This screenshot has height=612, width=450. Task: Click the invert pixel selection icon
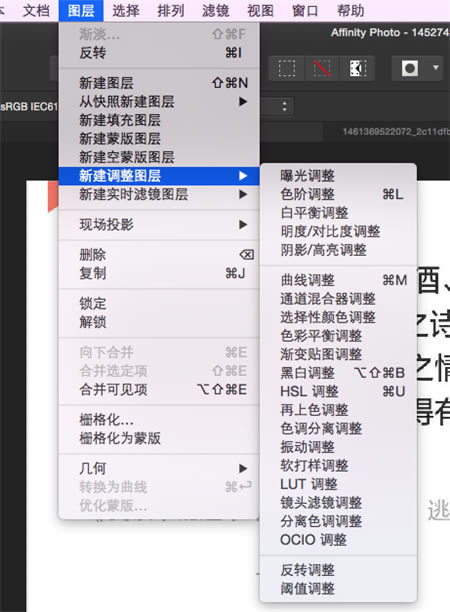pos(358,68)
